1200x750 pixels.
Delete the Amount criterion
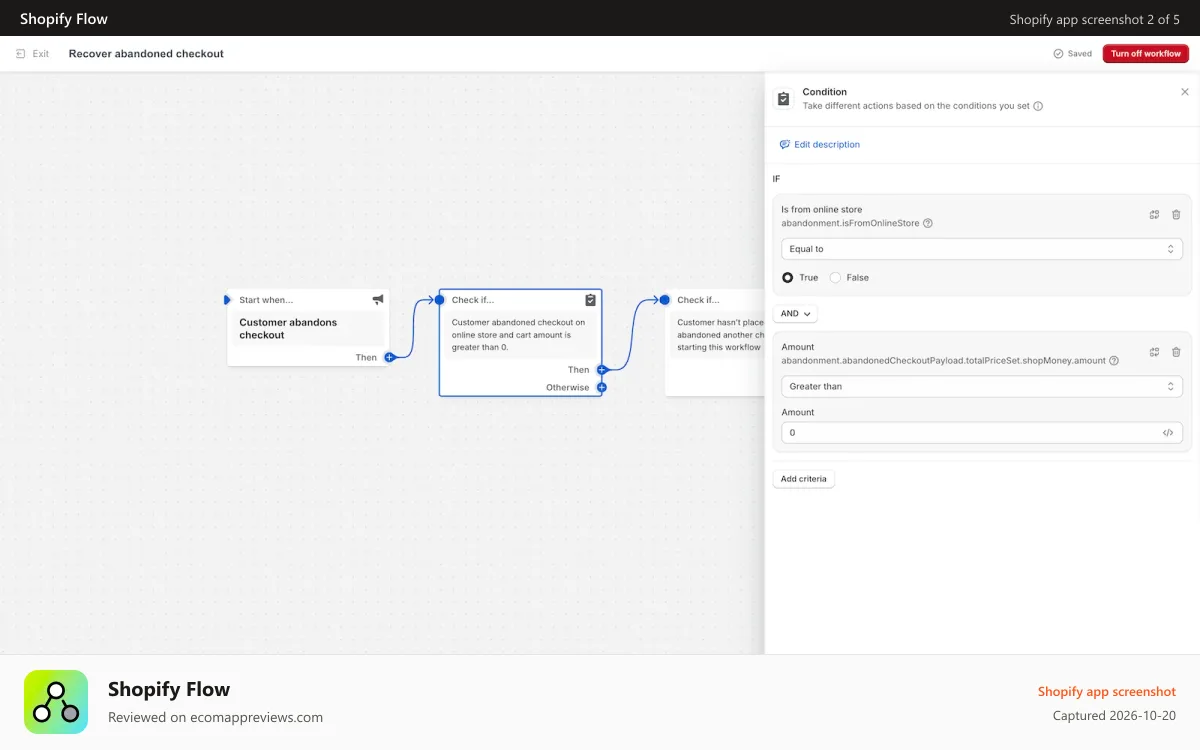pyautogui.click(x=1176, y=352)
